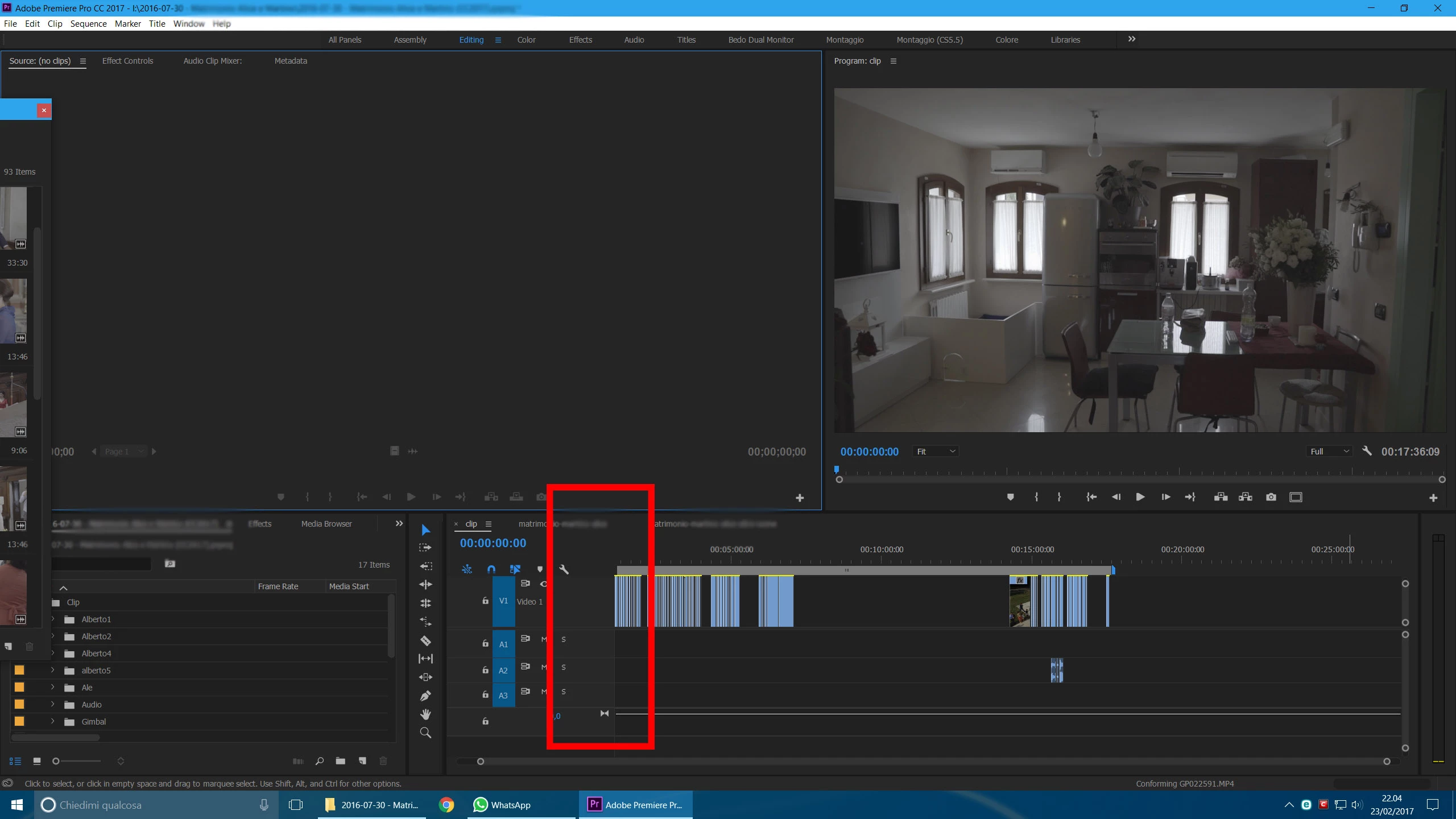The width and height of the screenshot is (1456, 819).
Task: Switch to the Color workspace
Action: click(x=526, y=40)
